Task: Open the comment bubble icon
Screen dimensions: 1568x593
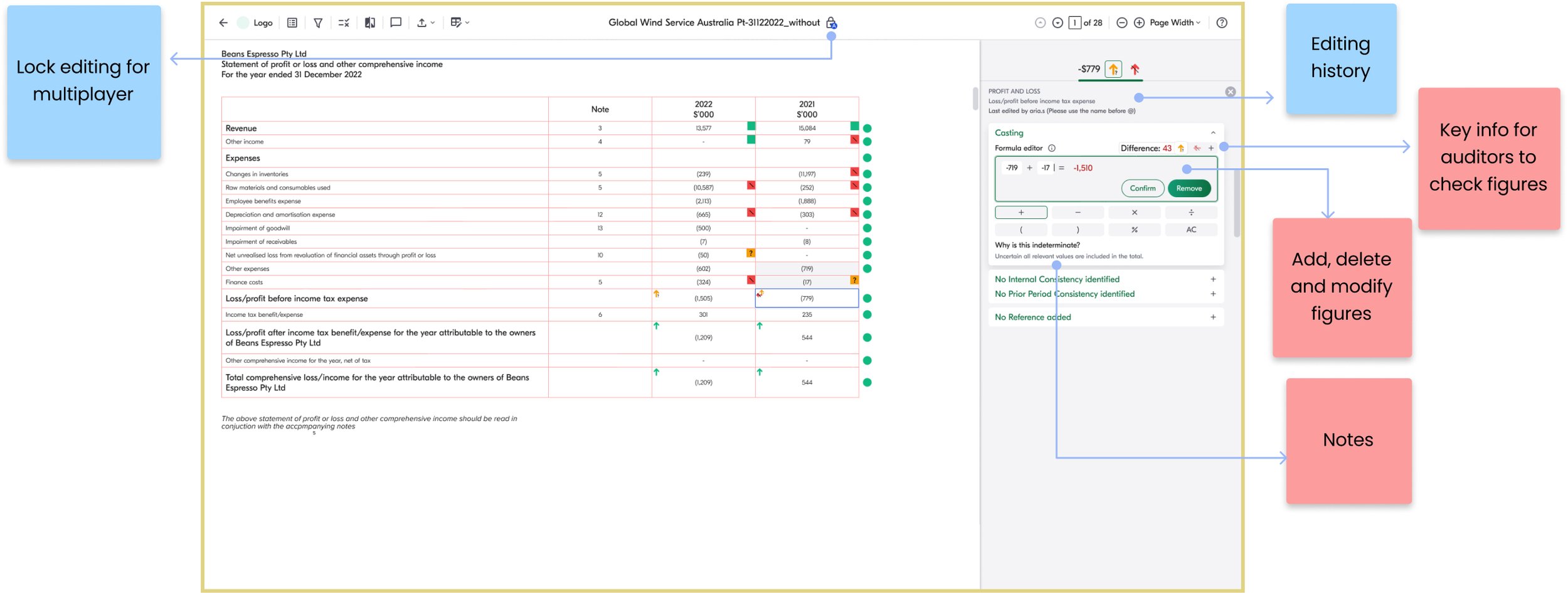Action: tap(396, 23)
